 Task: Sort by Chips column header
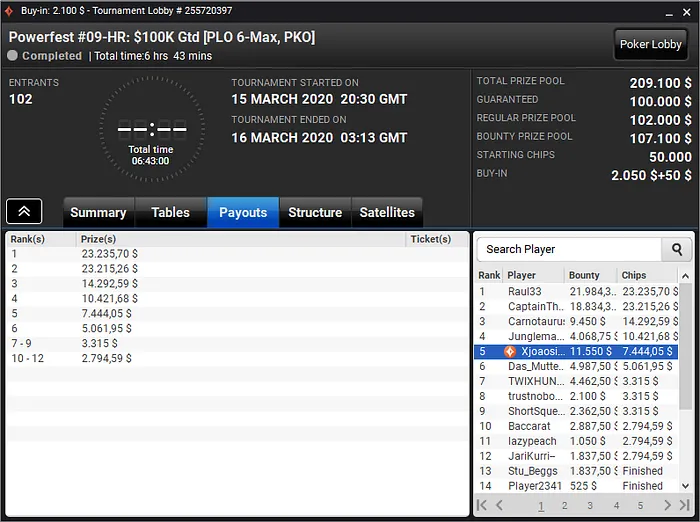pyautogui.click(x=647, y=275)
